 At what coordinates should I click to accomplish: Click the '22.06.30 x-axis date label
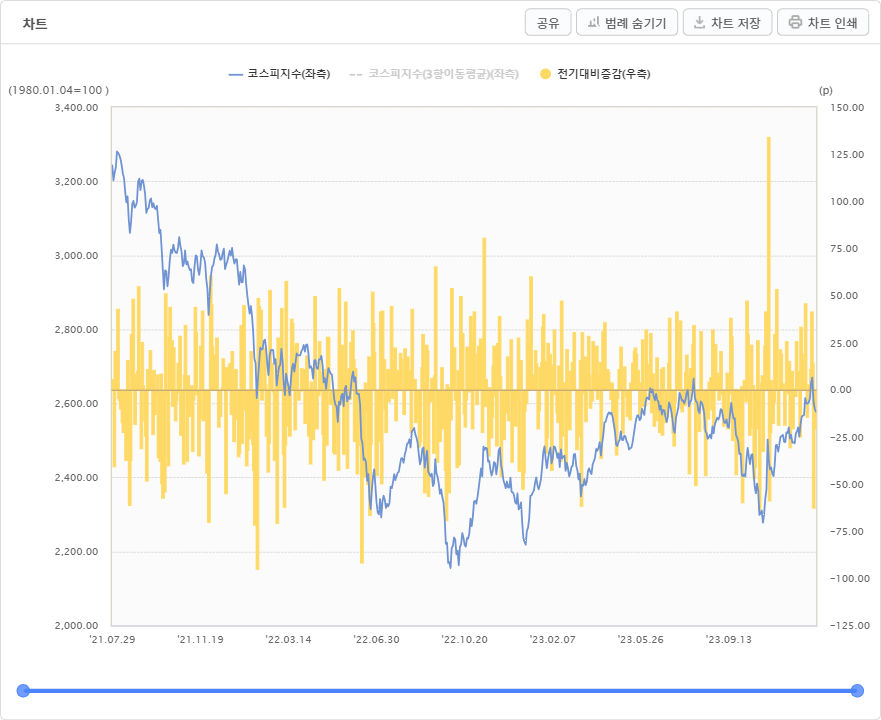pyautogui.click(x=376, y=640)
